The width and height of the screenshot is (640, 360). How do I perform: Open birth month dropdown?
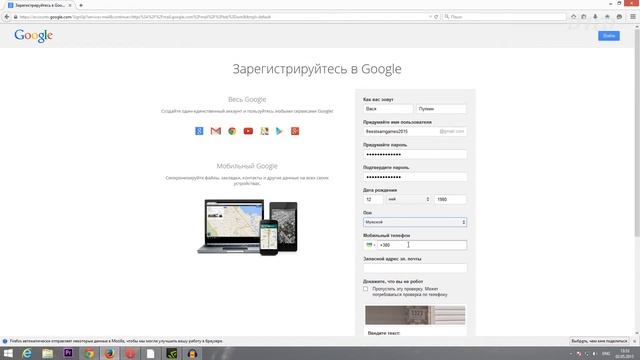coord(408,199)
